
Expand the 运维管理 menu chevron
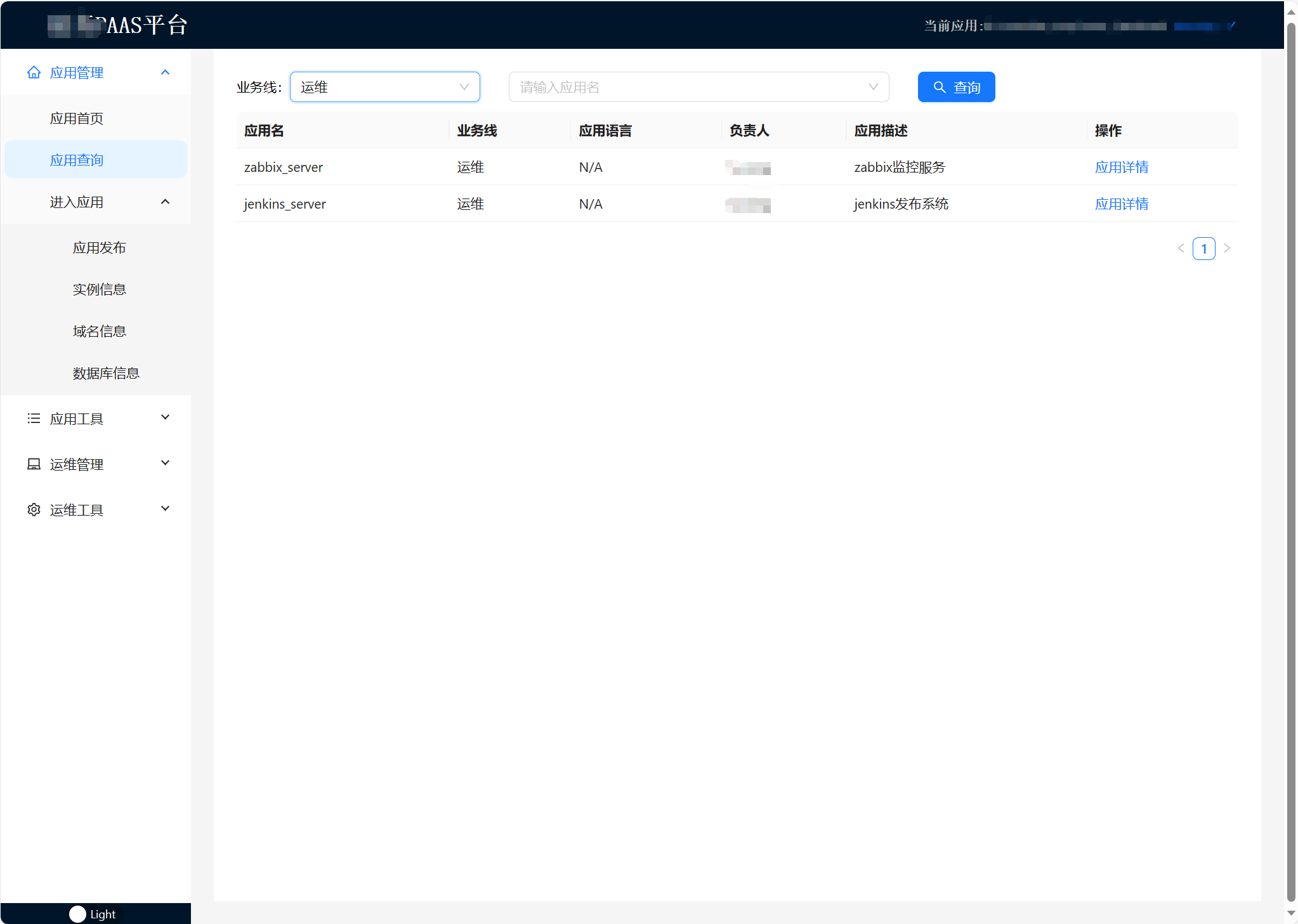tap(166, 463)
